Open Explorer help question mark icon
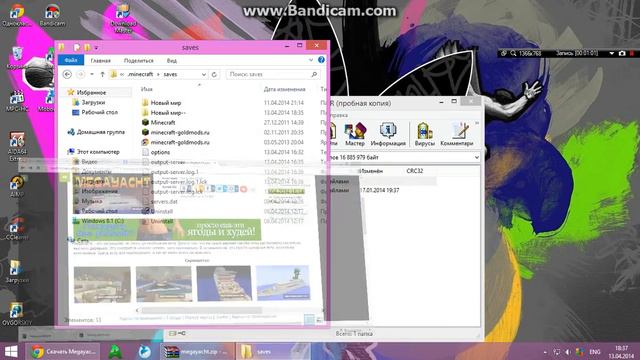This screenshot has height=360, width=640. (321, 60)
